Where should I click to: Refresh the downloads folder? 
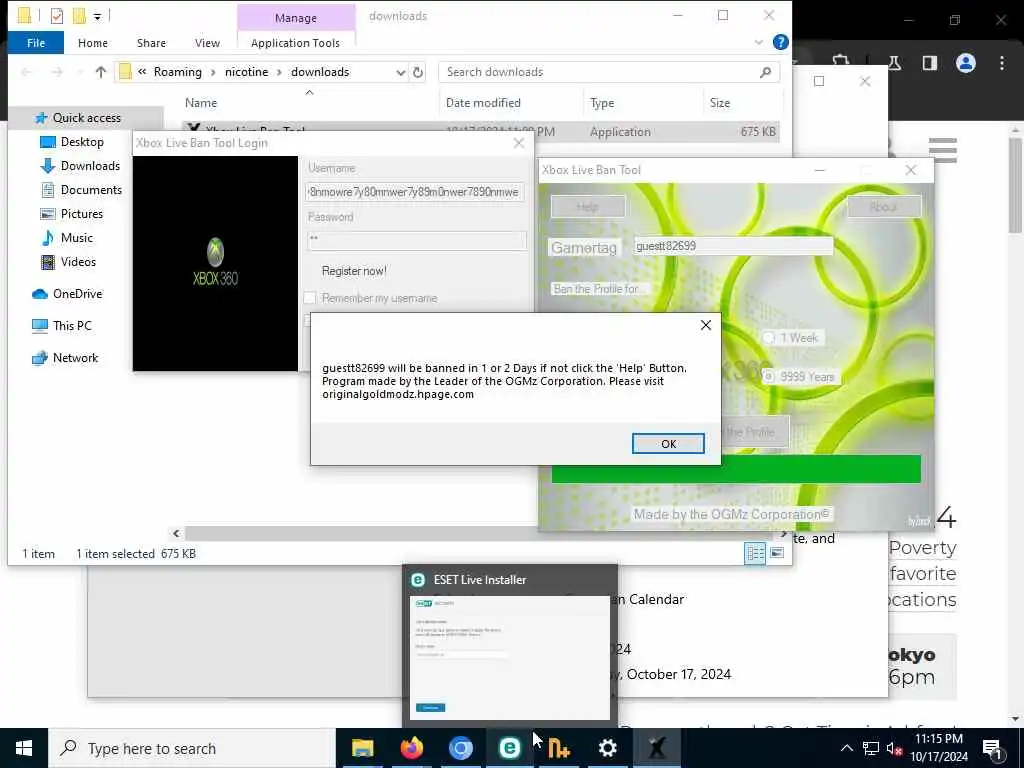coord(418,72)
